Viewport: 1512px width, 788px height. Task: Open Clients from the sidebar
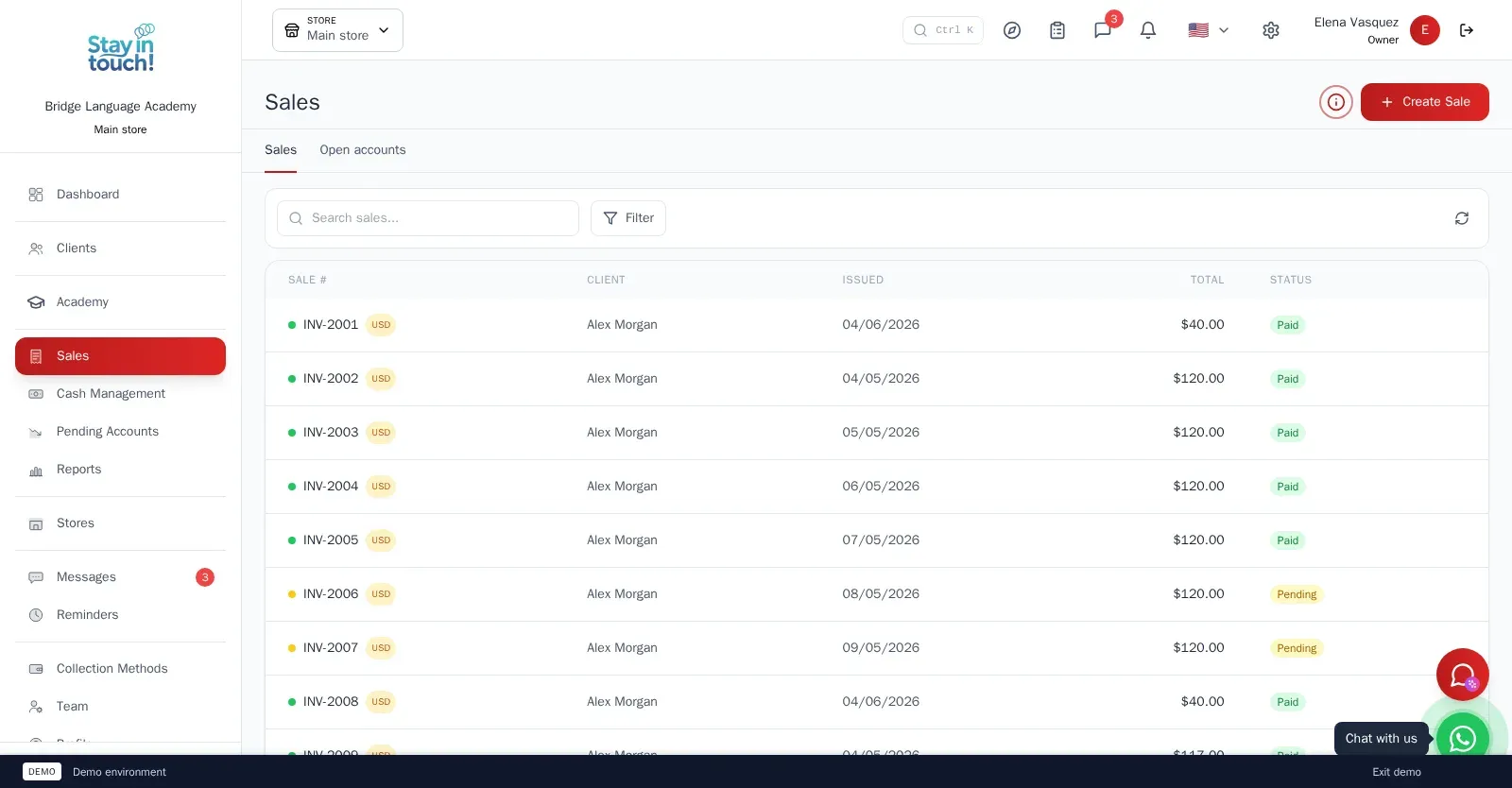click(x=121, y=248)
